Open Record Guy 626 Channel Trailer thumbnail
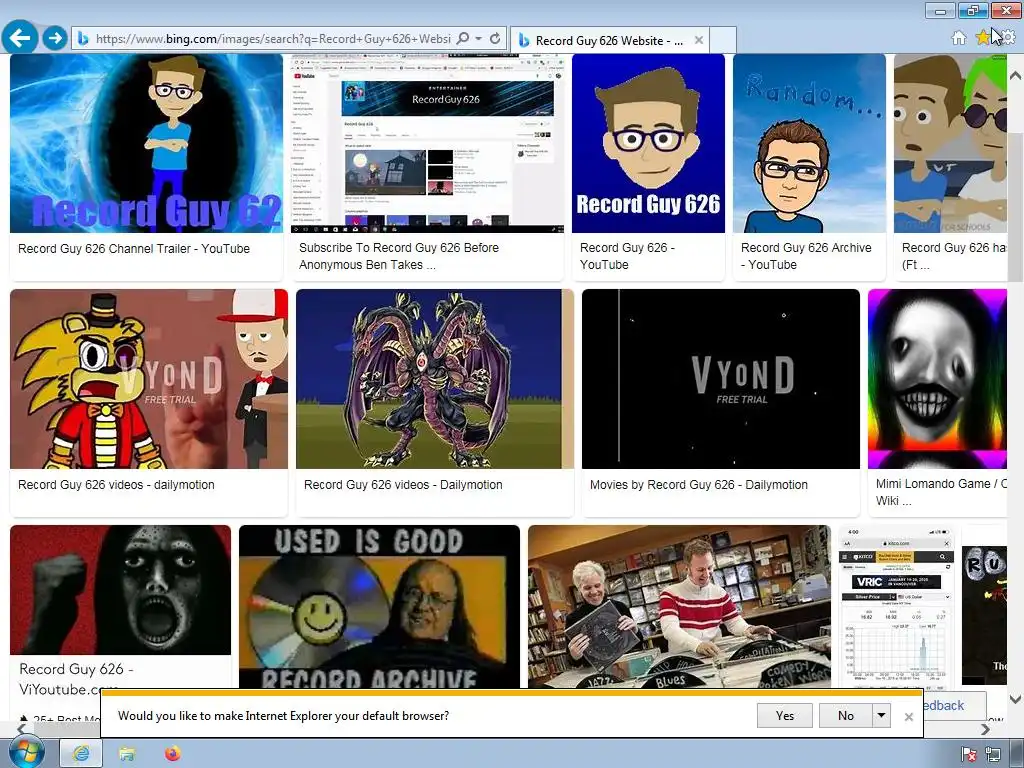This screenshot has width=1024, height=768. point(146,143)
